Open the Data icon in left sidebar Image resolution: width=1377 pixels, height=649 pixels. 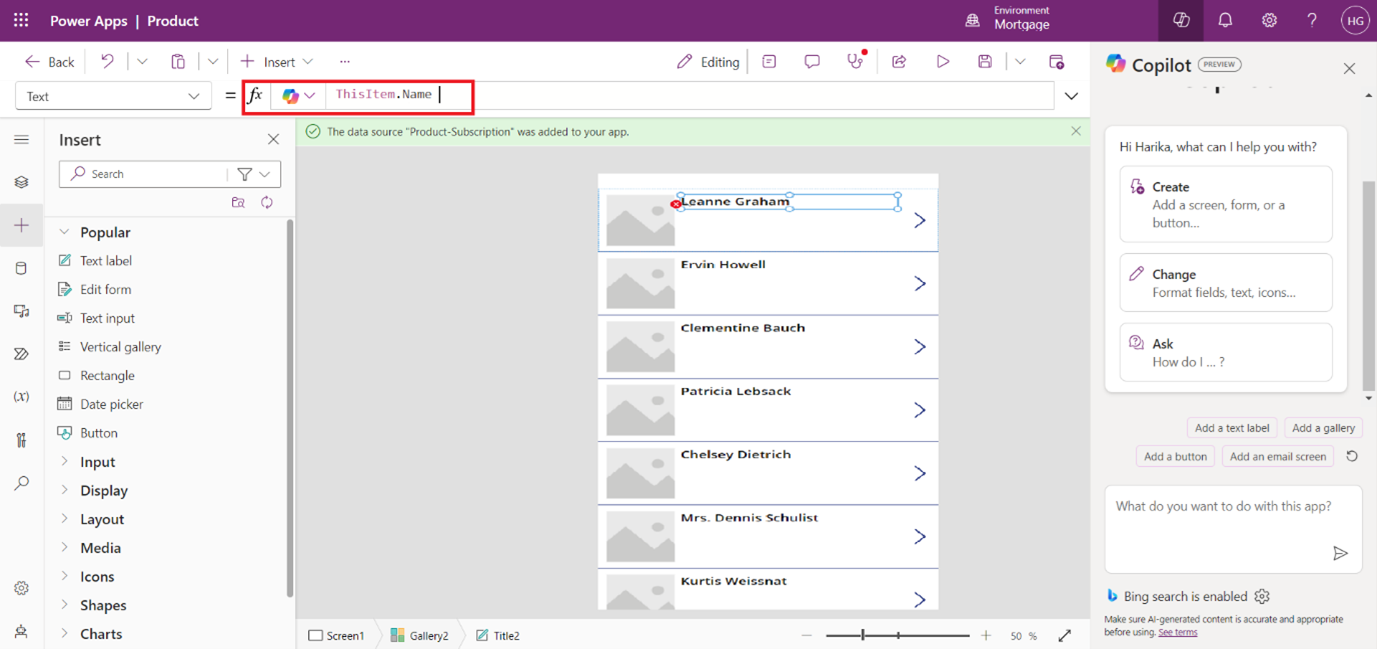click(21, 268)
